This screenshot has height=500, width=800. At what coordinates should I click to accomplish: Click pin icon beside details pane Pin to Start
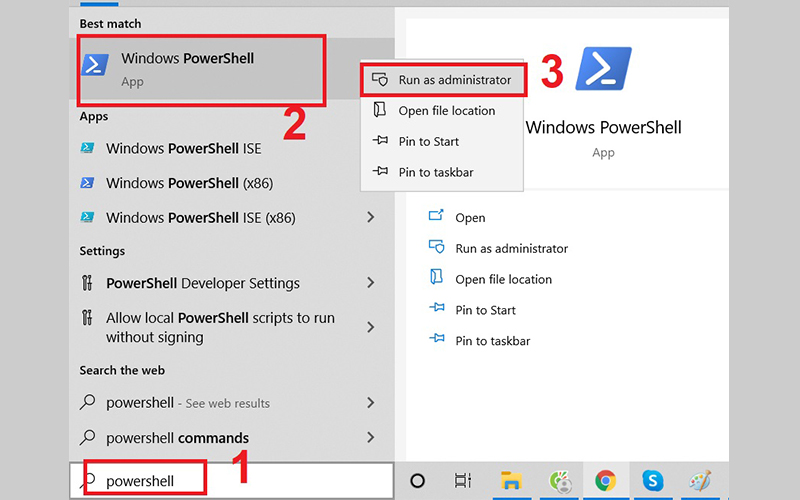tap(437, 308)
